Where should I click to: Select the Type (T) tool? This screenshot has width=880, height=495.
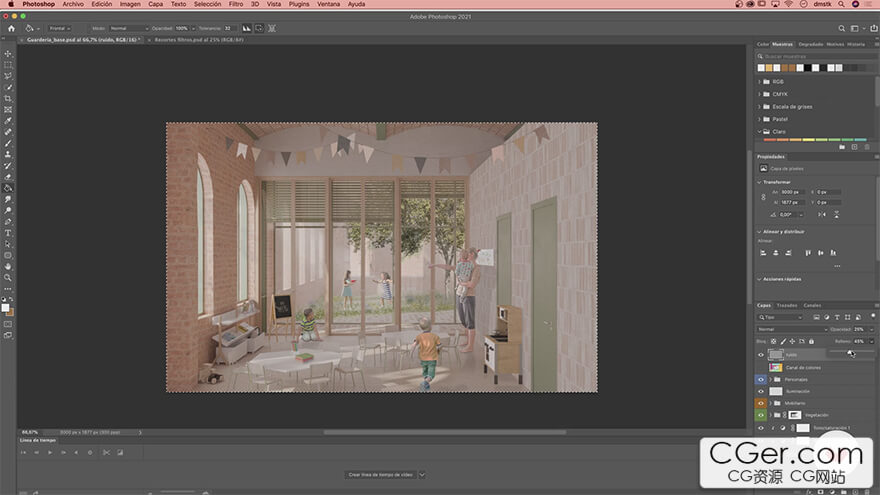pyautogui.click(x=8, y=233)
